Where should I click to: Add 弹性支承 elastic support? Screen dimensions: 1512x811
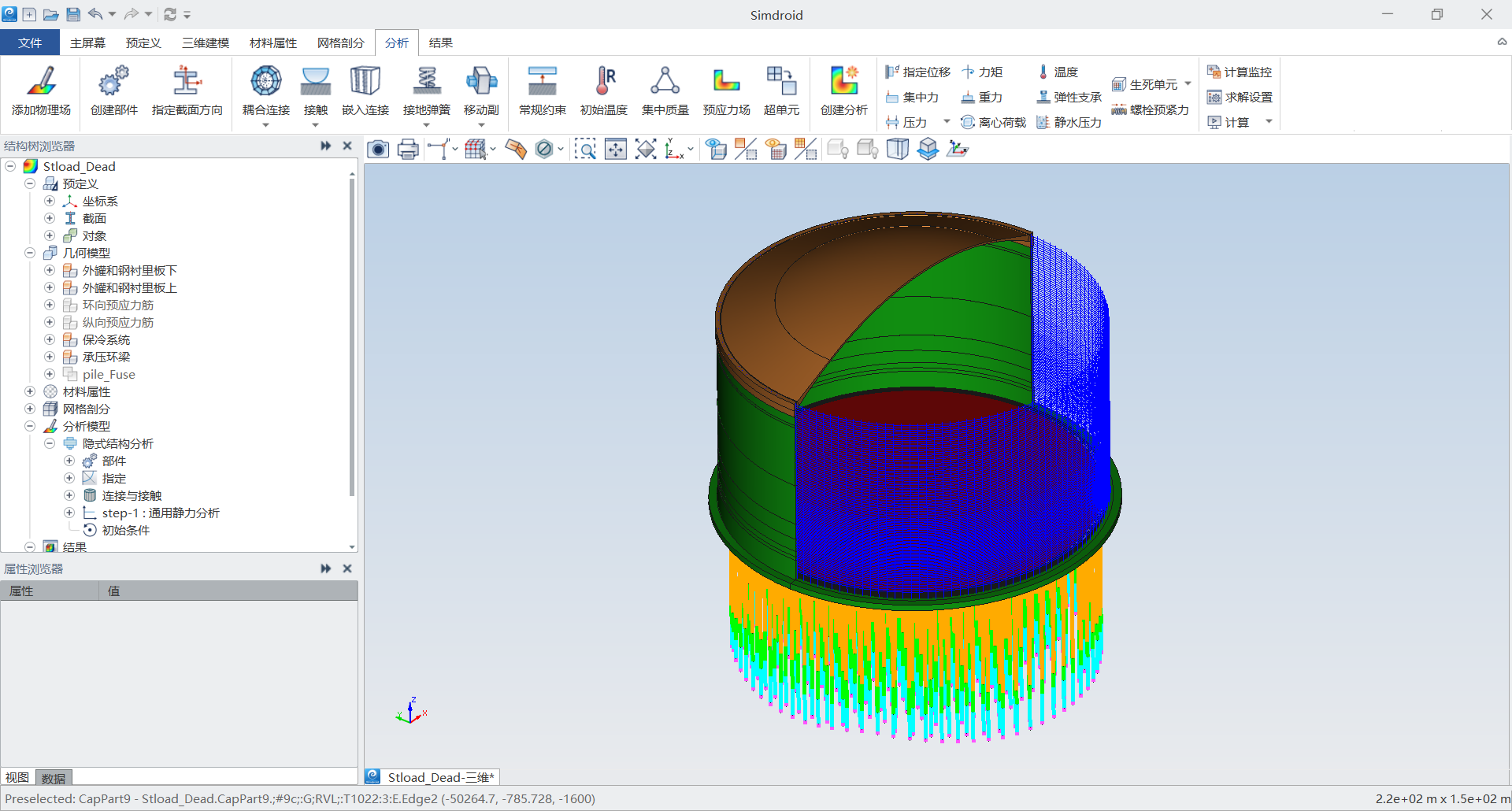click(1069, 97)
